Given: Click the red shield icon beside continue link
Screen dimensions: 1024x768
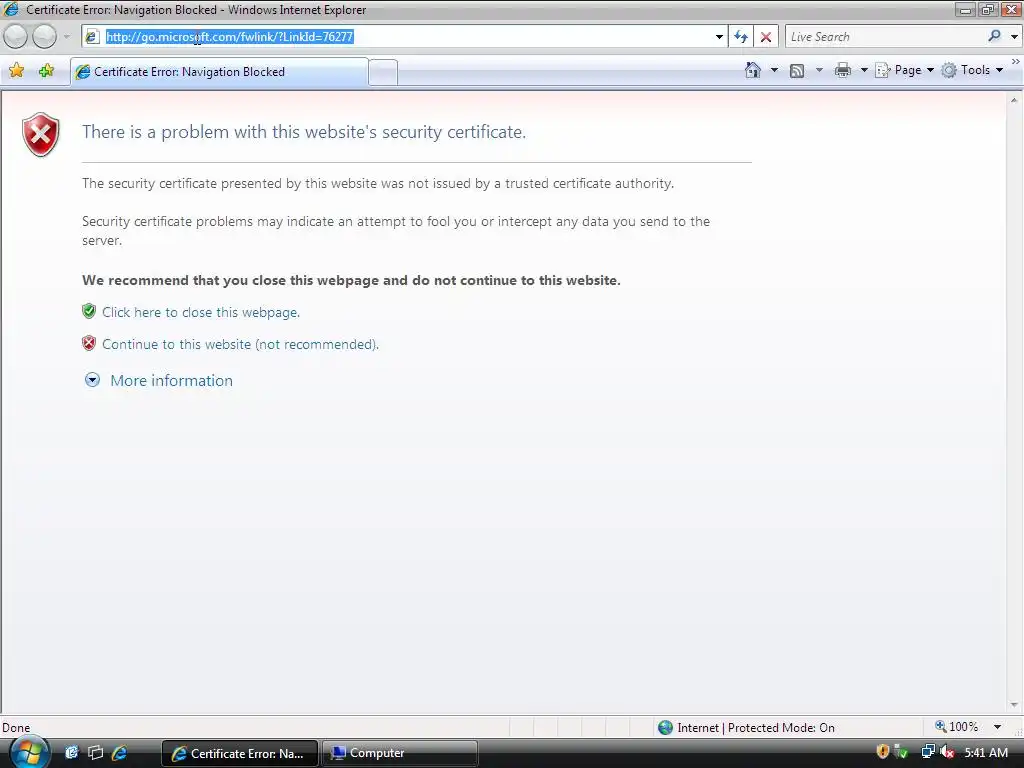Looking at the screenshot, I should 89,343.
